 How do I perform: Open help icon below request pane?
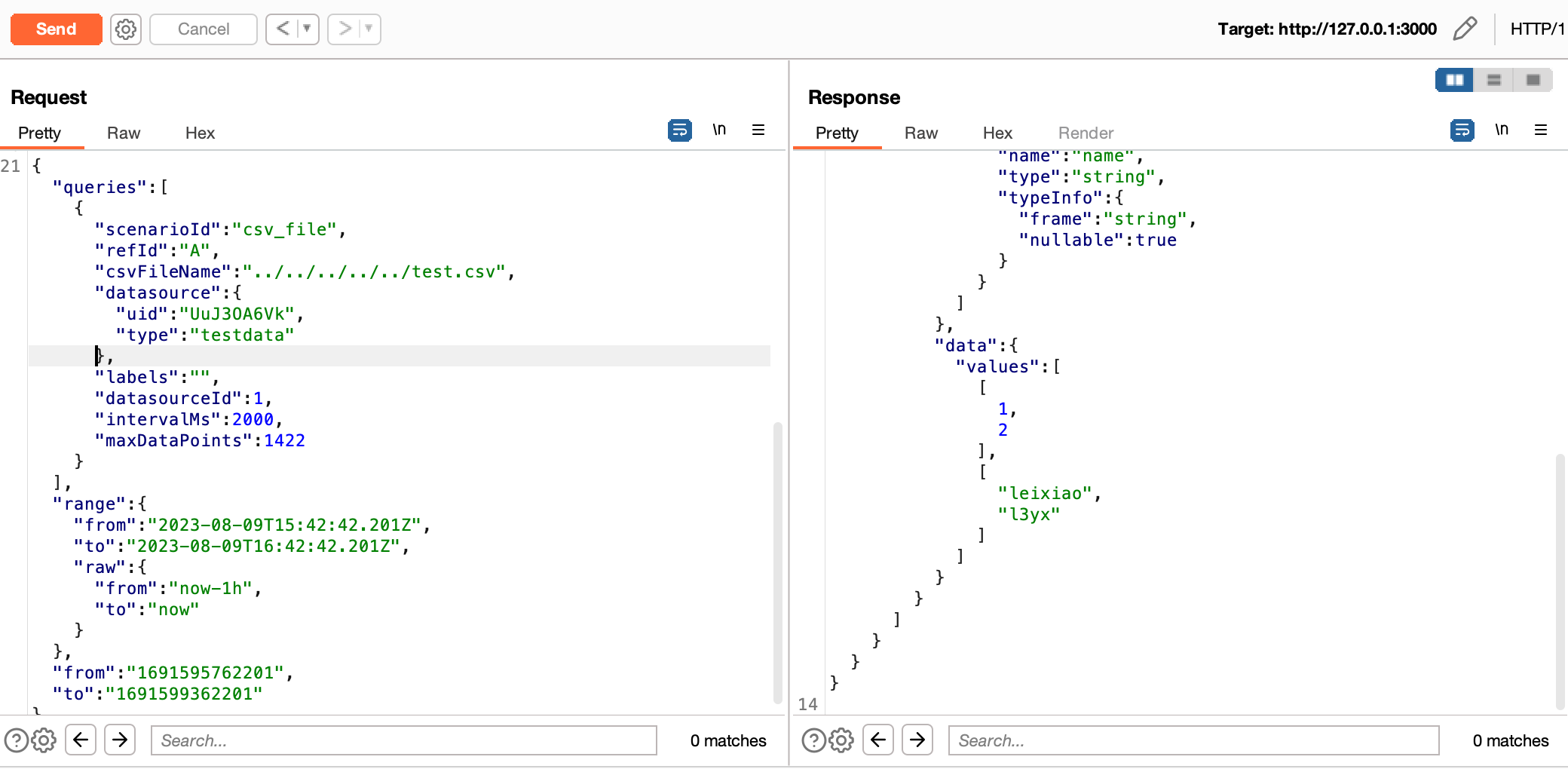point(16,740)
